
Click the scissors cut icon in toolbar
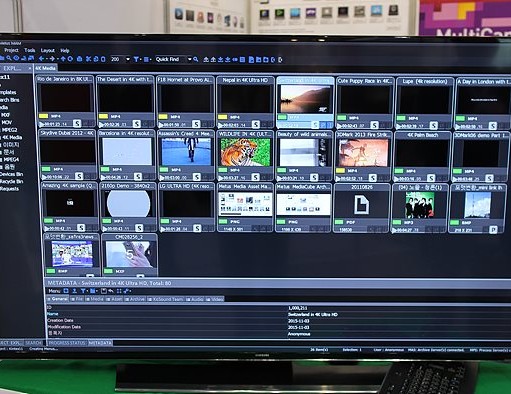[88, 59]
